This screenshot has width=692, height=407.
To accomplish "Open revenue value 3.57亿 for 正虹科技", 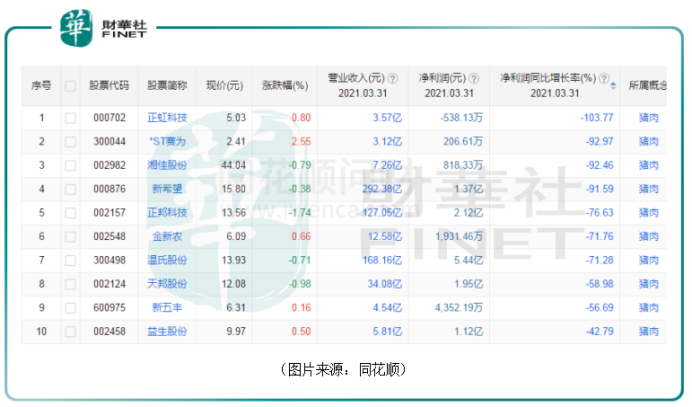I will [x=387, y=118].
